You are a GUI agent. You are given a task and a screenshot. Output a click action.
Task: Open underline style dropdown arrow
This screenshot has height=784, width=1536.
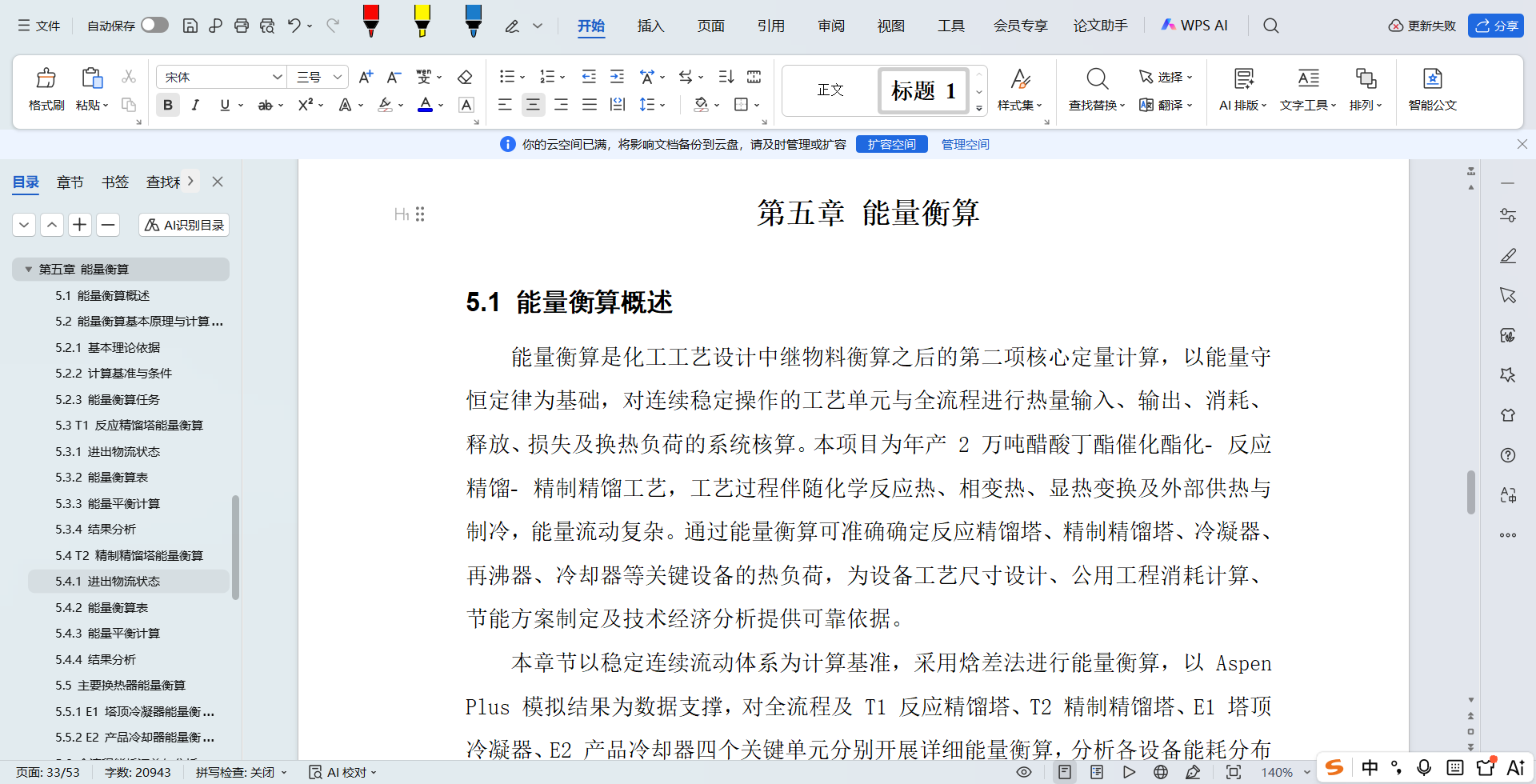click(239, 105)
